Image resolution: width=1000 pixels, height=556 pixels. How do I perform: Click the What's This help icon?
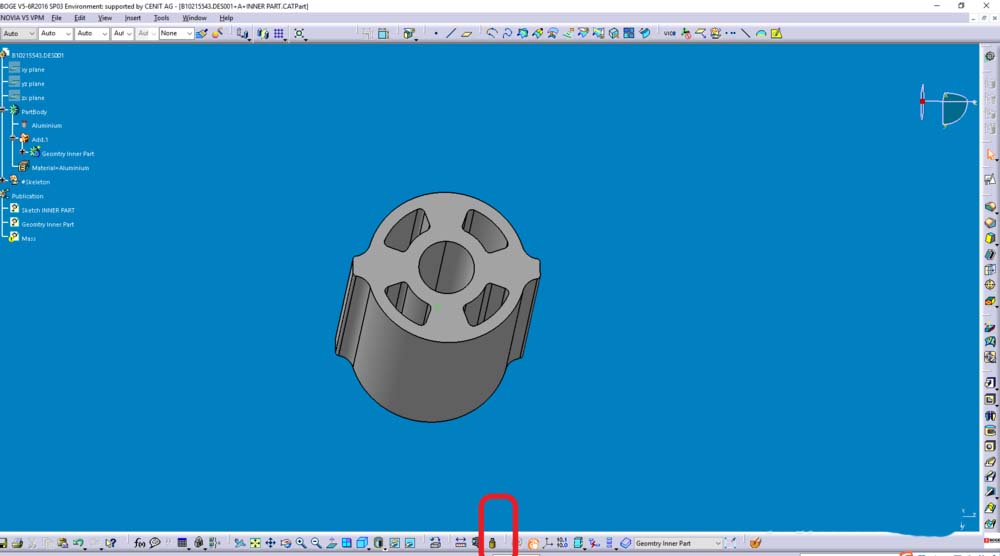(110, 543)
